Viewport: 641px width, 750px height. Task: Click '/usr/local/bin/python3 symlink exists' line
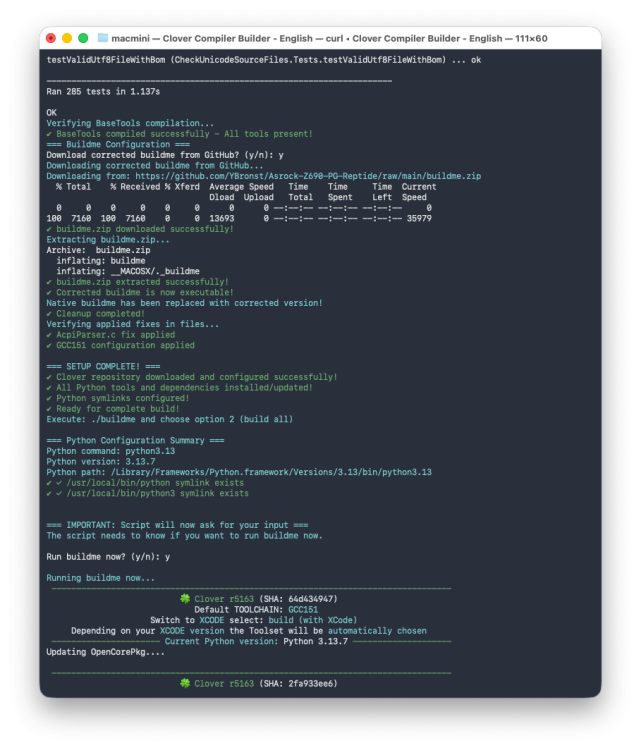tap(148, 493)
